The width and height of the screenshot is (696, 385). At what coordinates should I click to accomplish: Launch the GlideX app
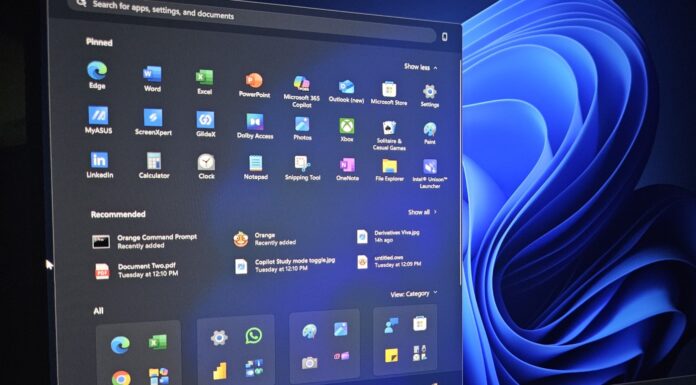pyautogui.click(x=206, y=124)
